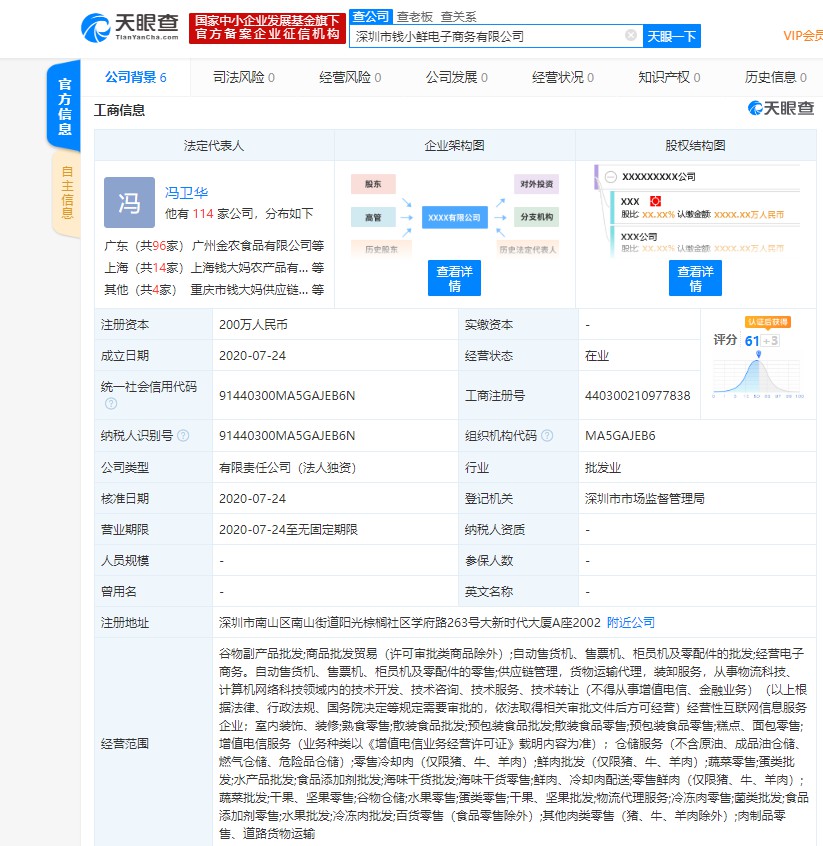Click help icon beside 统一社会信用代码
This screenshot has height=846, width=823.
[111, 403]
